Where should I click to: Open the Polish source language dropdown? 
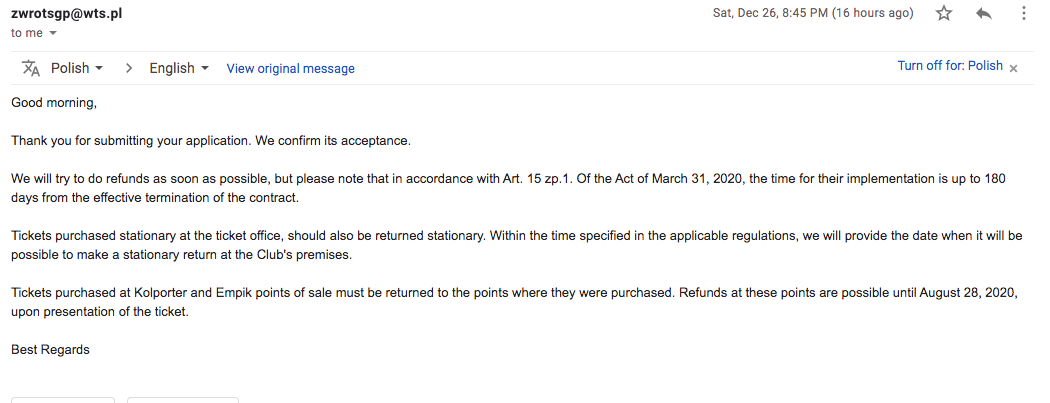coord(77,68)
